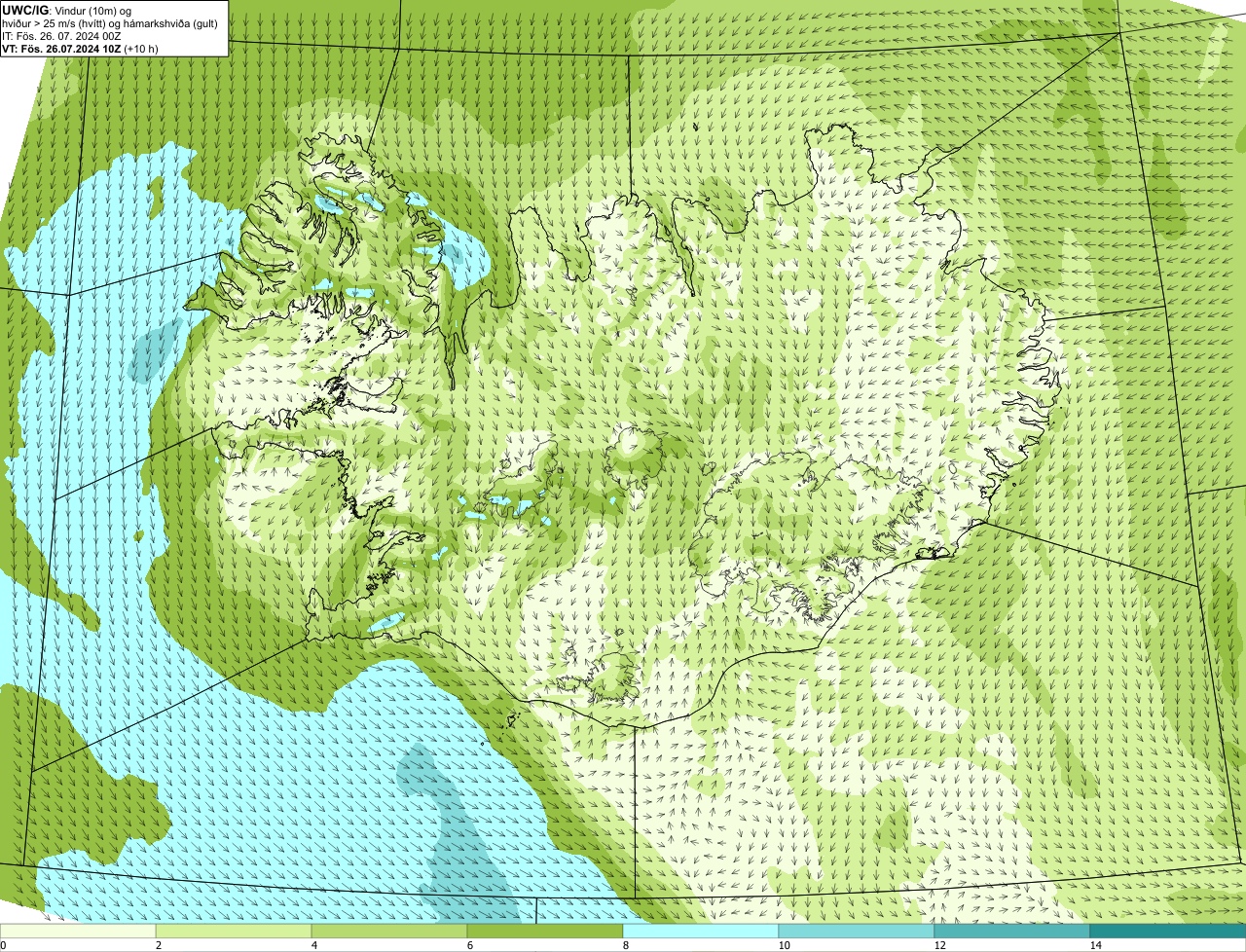Click the colorbar tick label '10'

pyautogui.click(x=784, y=945)
